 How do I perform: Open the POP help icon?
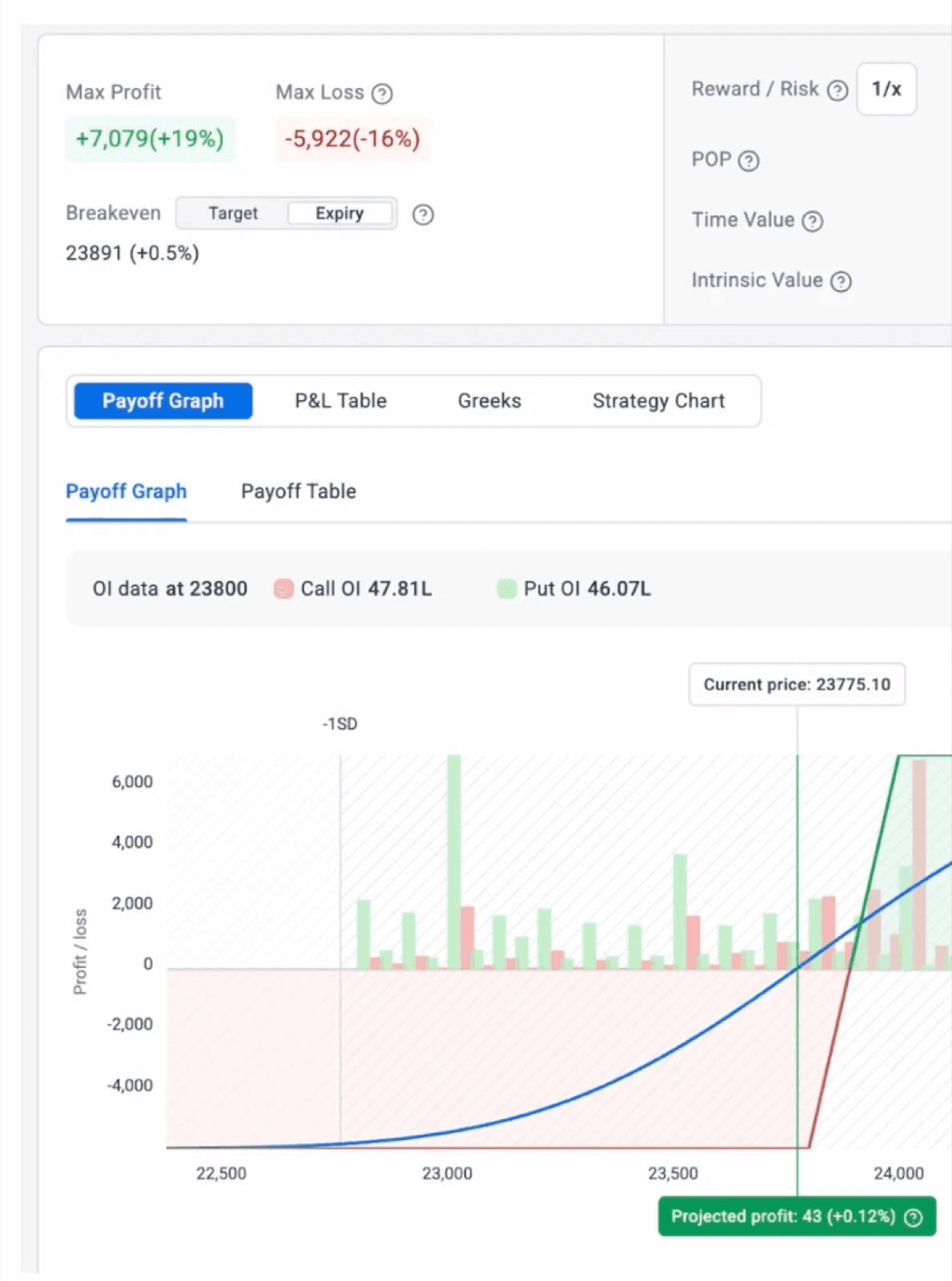(749, 161)
